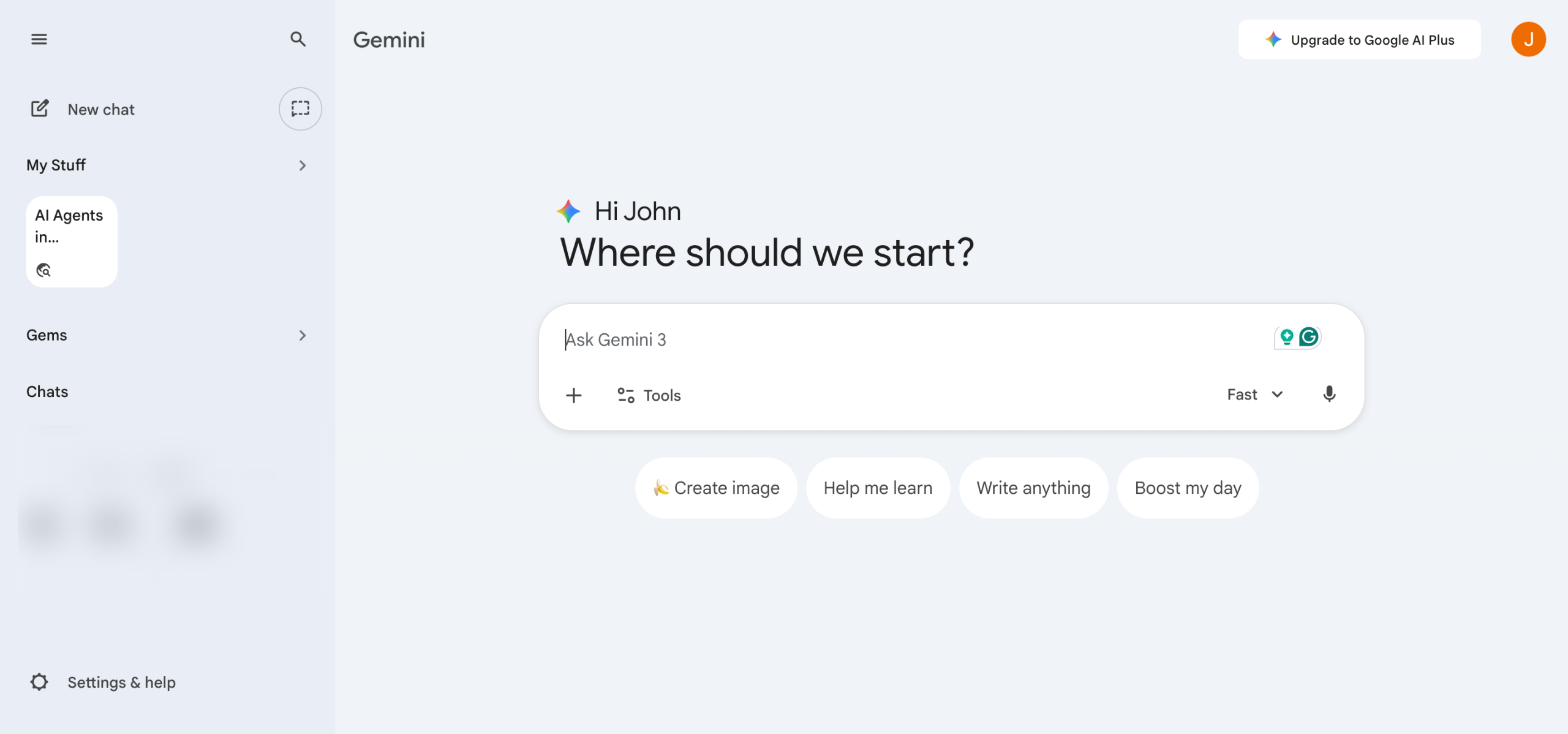The image size is (1568, 734).
Task: Click the search magnifier icon in sidebar
Action: click(298, 39)
